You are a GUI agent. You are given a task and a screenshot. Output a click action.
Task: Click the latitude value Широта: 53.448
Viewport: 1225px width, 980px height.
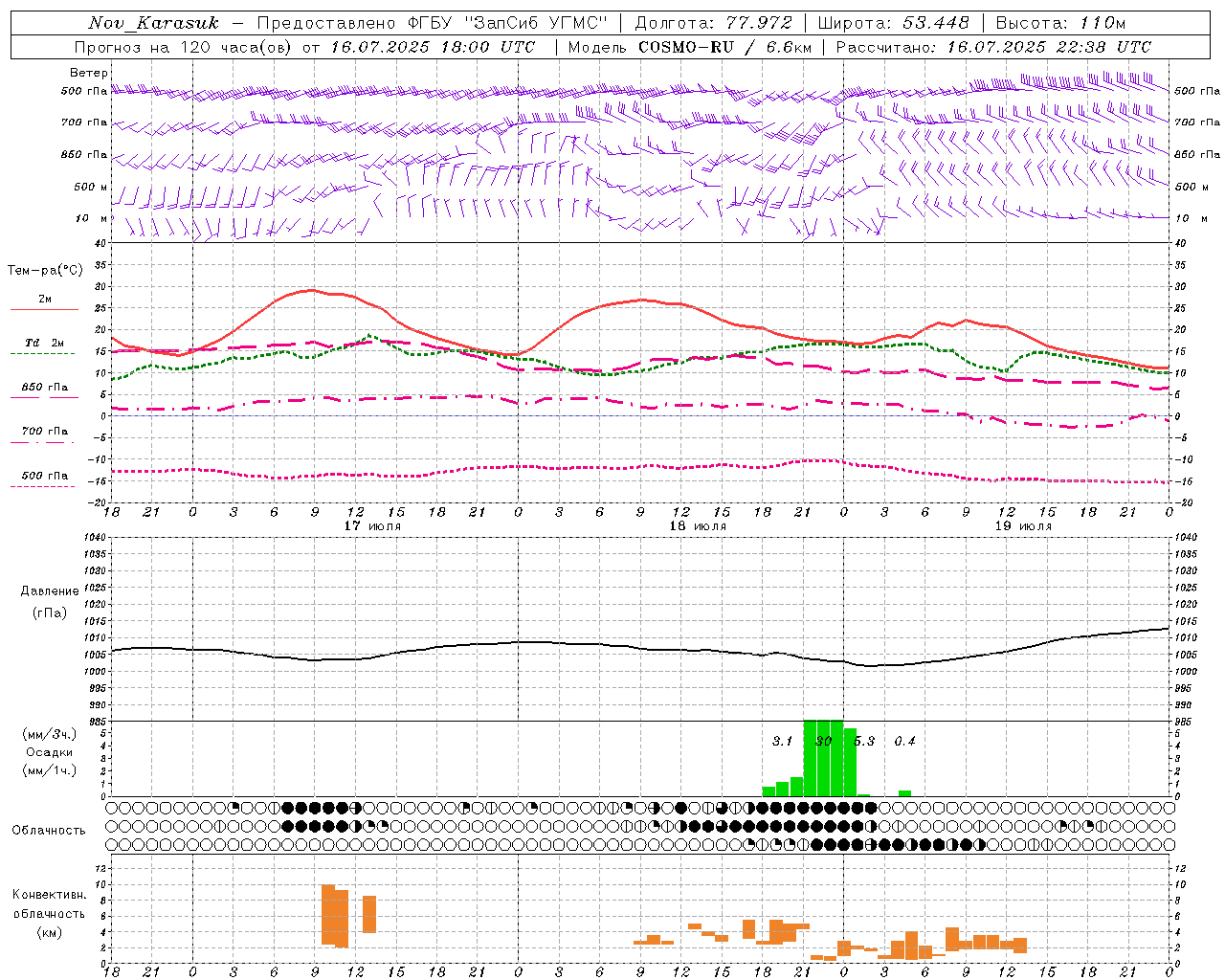point(893,23)
